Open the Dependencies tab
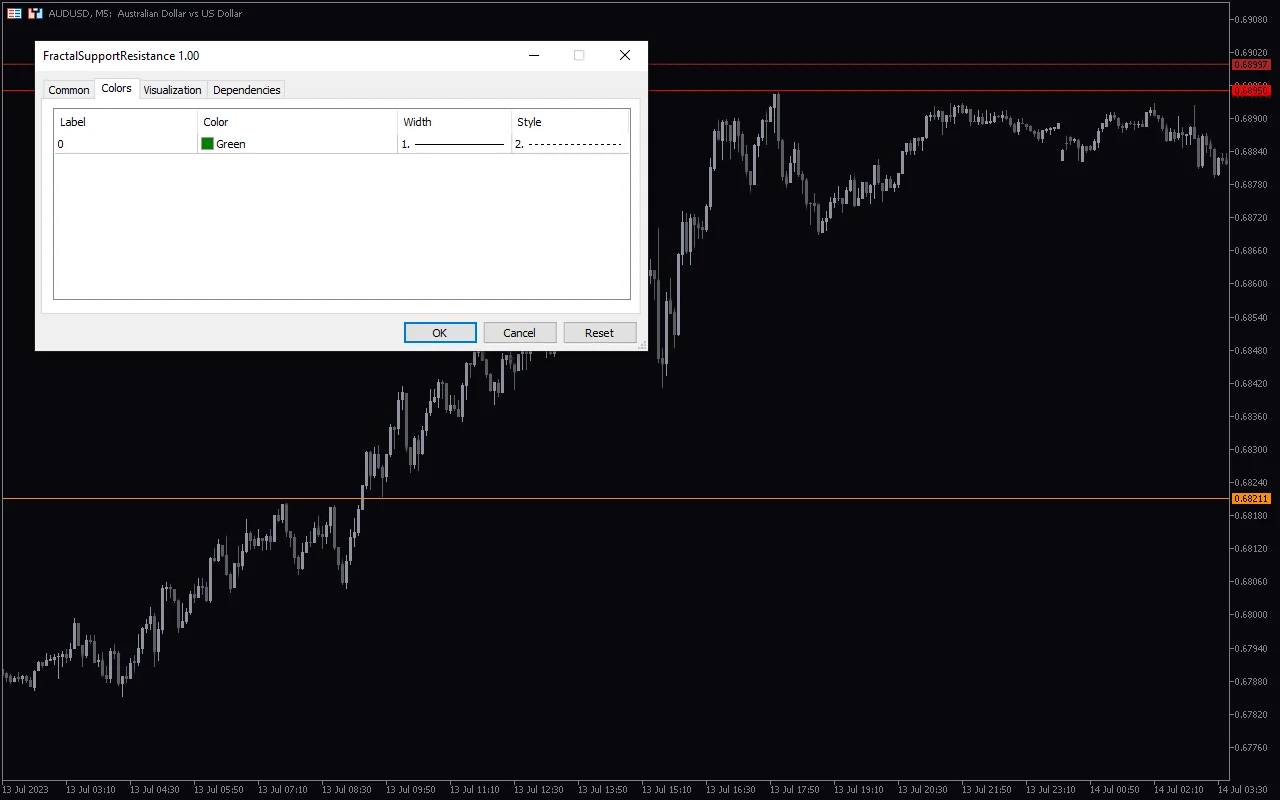The image size is (1280, 800). tap(246, 89)
